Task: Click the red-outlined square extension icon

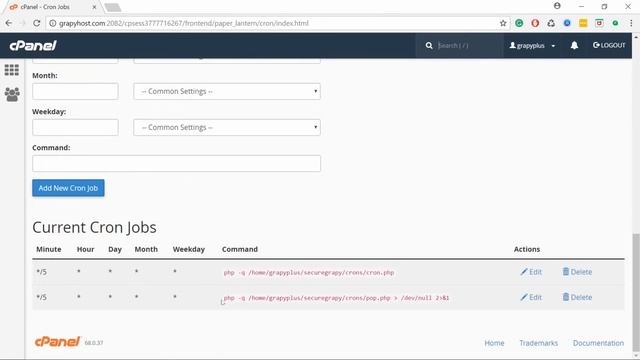Action: pyautogui.click(x=599, y=23)
